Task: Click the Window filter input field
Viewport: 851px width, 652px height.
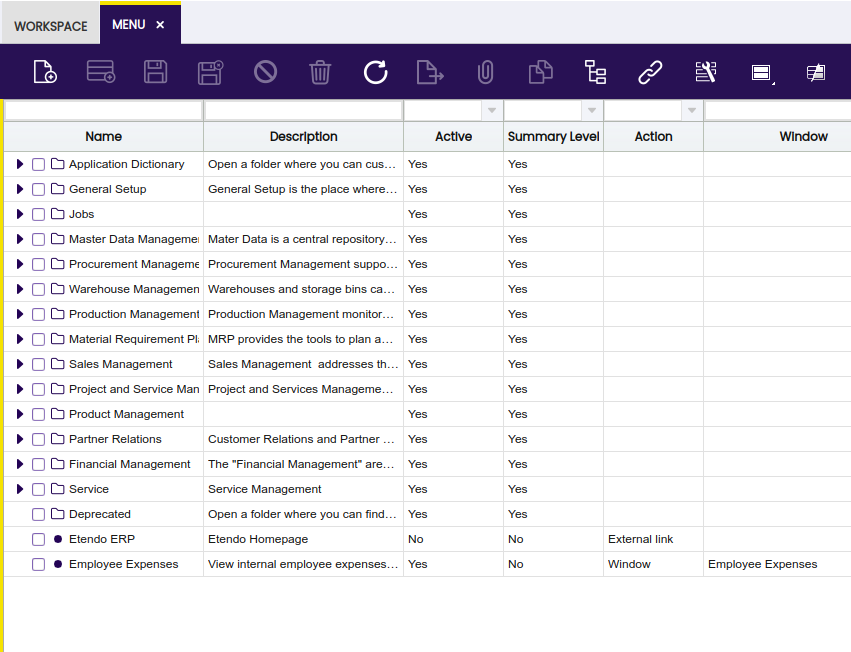Action: [x=778, y=111]
